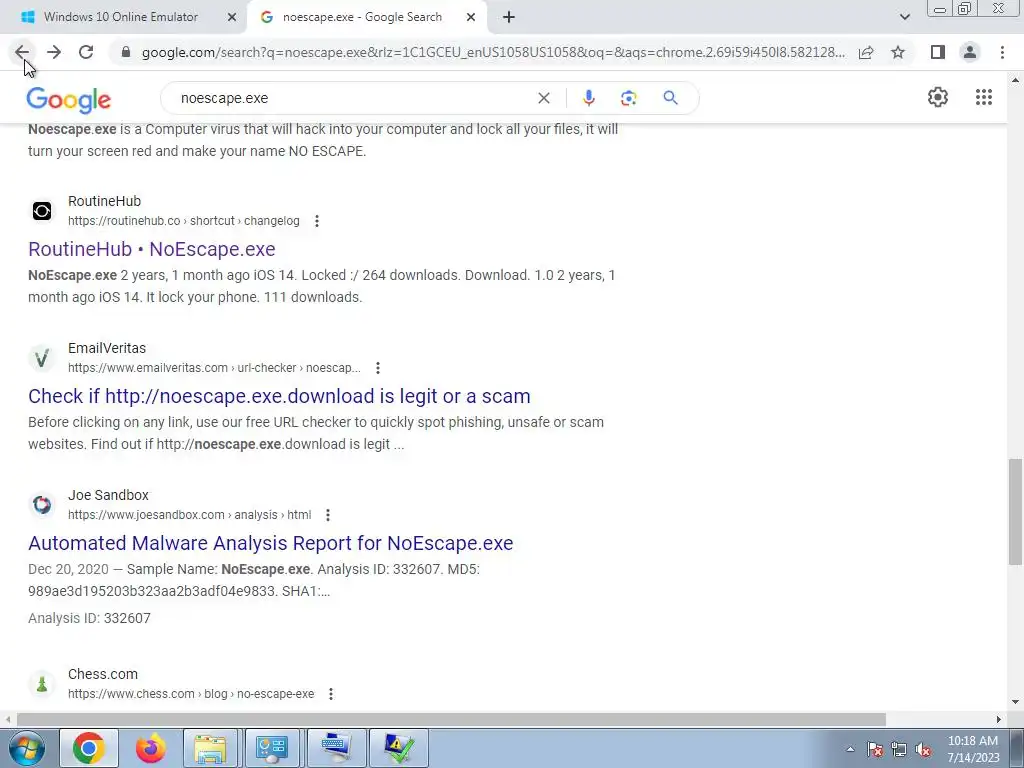Click the chess.com blog breadcrumb URL
This screenshot has width=1024, height=768.
pos(191,694)
